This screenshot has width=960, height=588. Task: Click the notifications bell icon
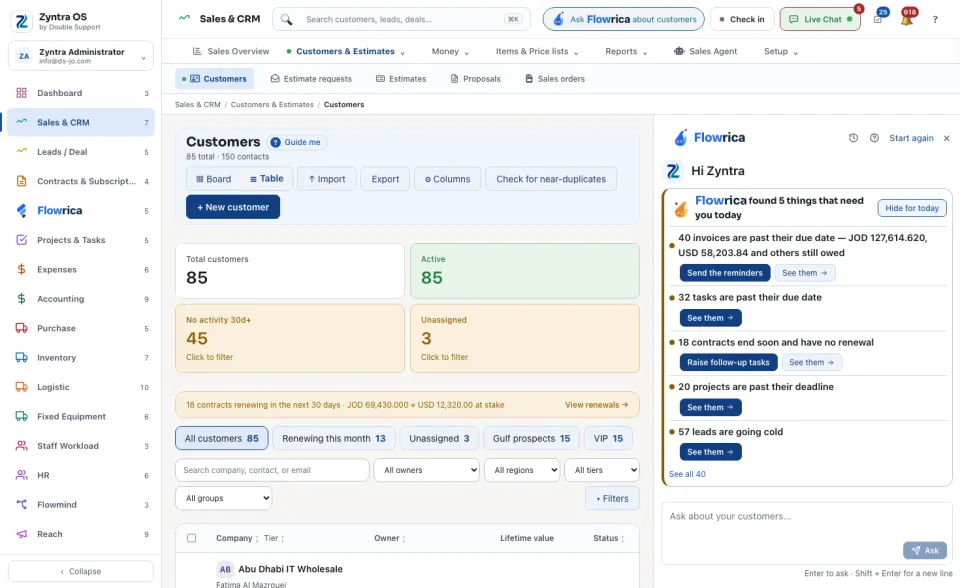tap(907, 19)
